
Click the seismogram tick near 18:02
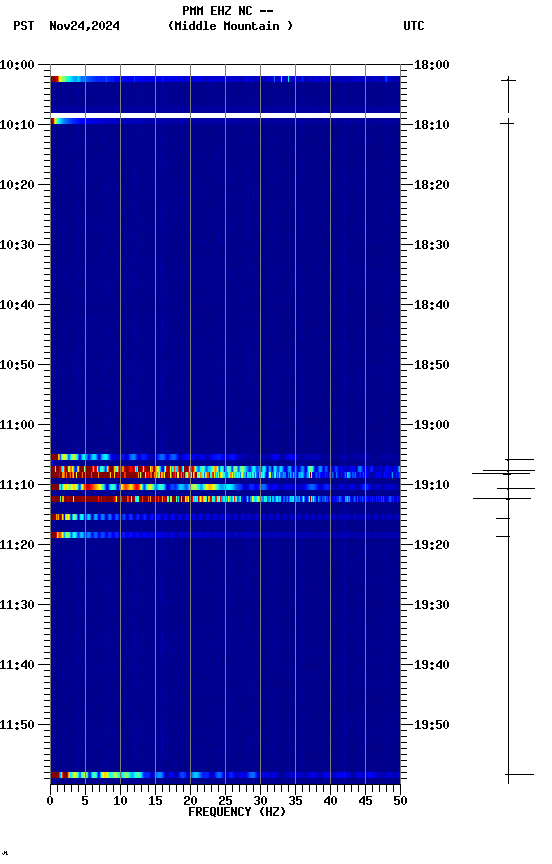pos(508,80)
